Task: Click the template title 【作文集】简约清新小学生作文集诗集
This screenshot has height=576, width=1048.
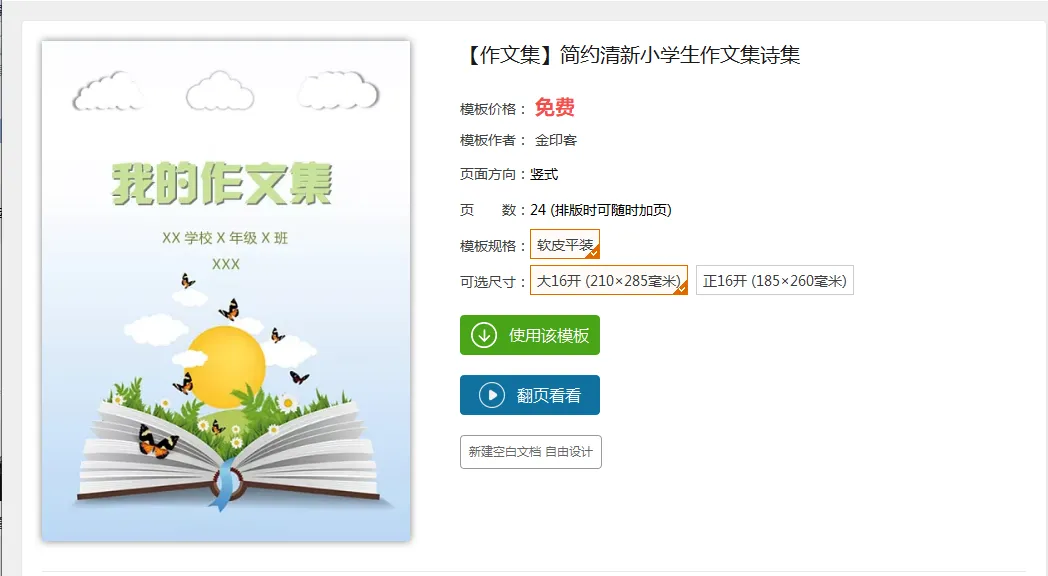Action: (631, 55)
